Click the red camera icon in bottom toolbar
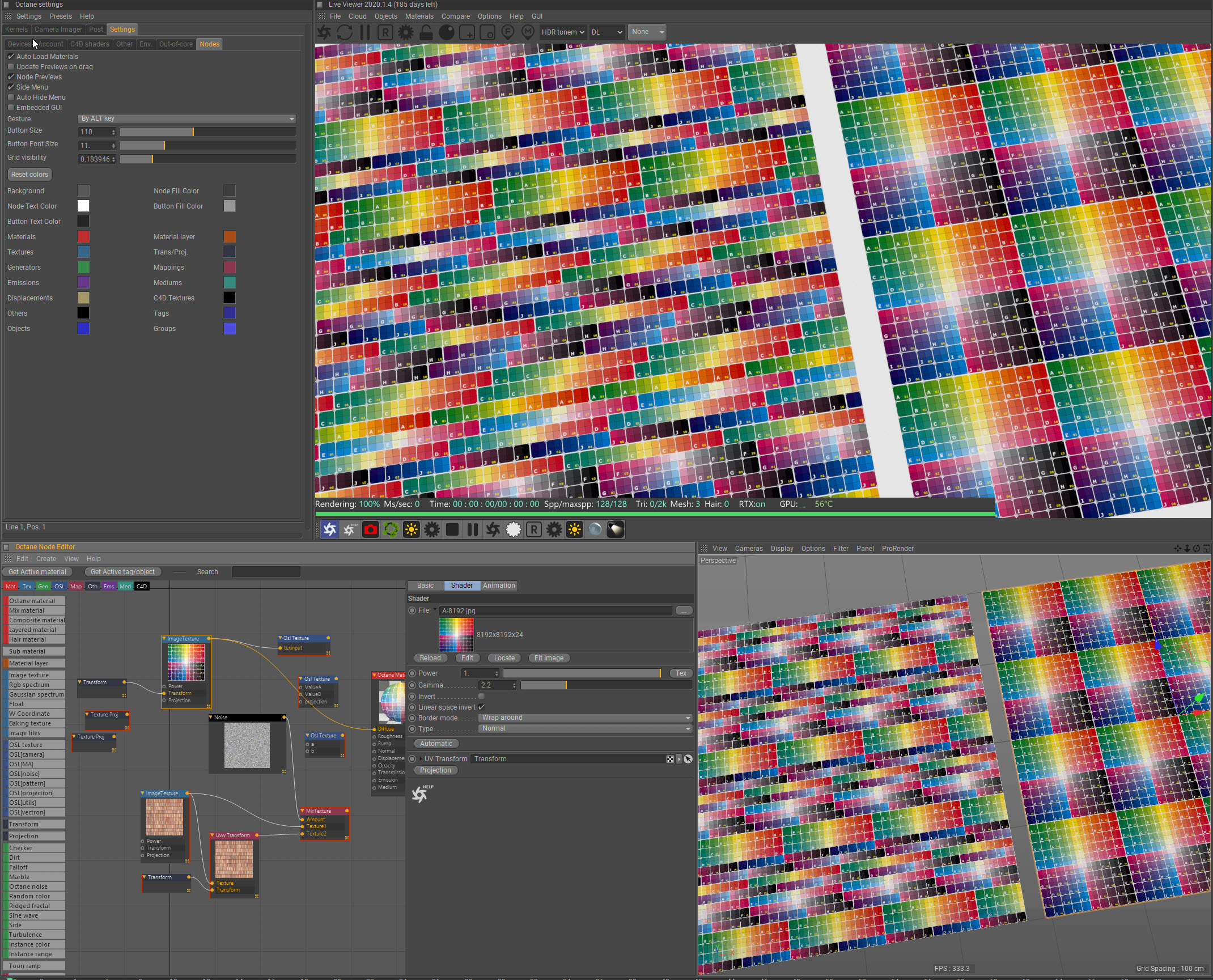1213x980 pixels. click(370, 529)
